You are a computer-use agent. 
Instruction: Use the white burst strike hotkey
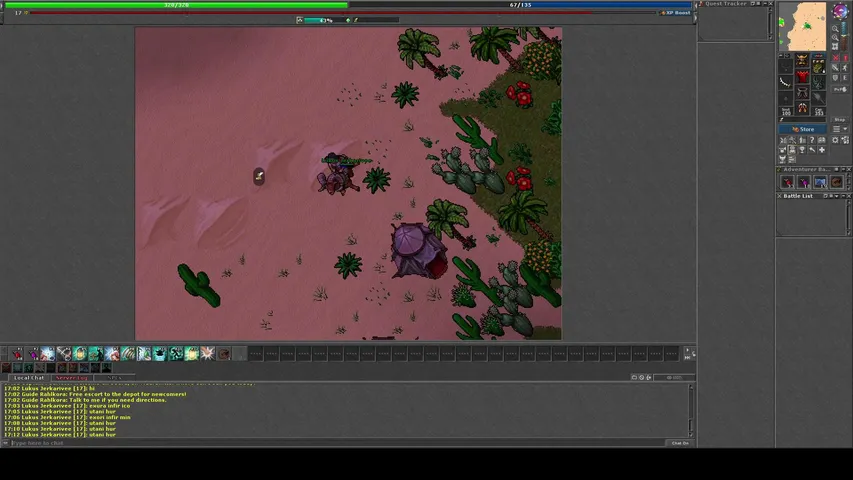pos(207,354)
